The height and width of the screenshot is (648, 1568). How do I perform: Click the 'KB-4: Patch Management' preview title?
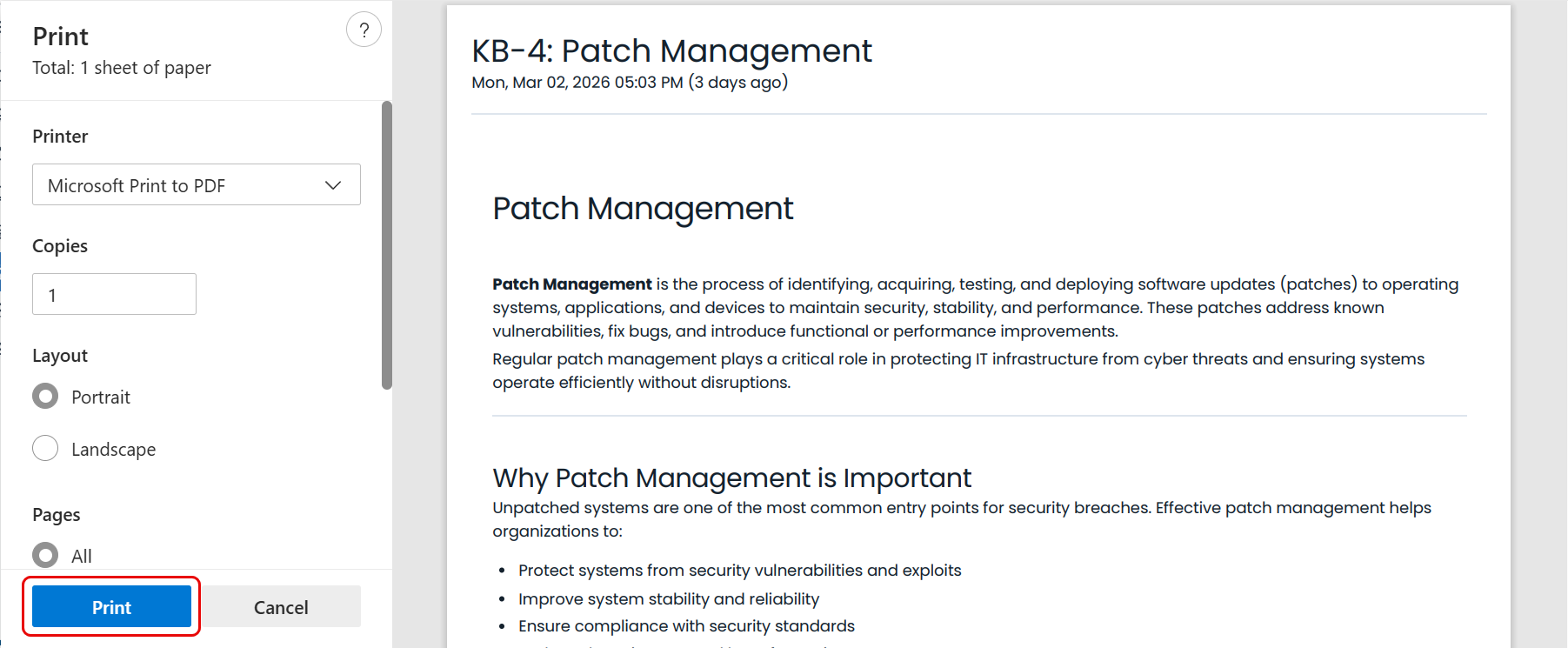coord(671,51)
